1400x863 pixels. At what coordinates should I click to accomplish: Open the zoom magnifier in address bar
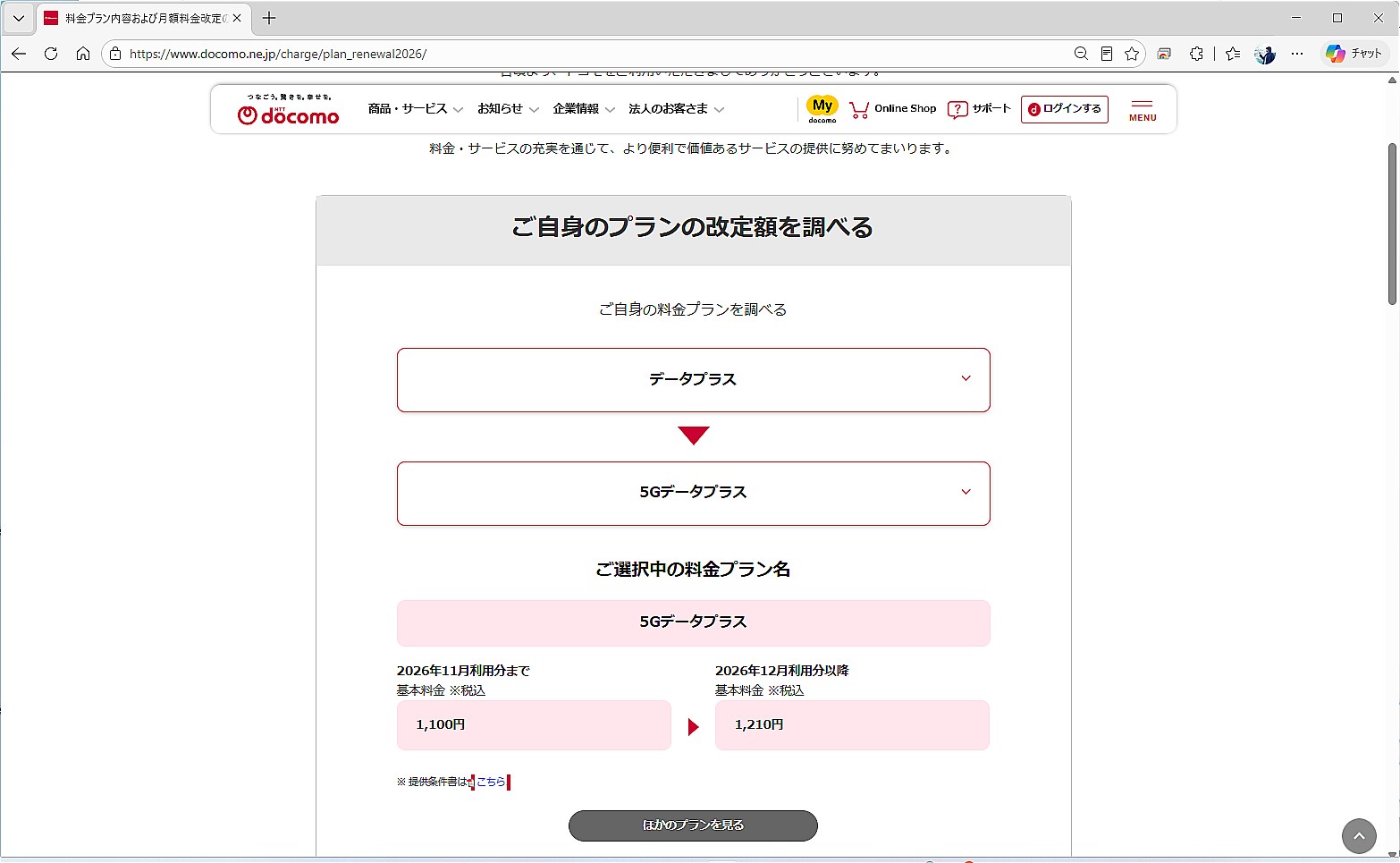coord(1081,54)
